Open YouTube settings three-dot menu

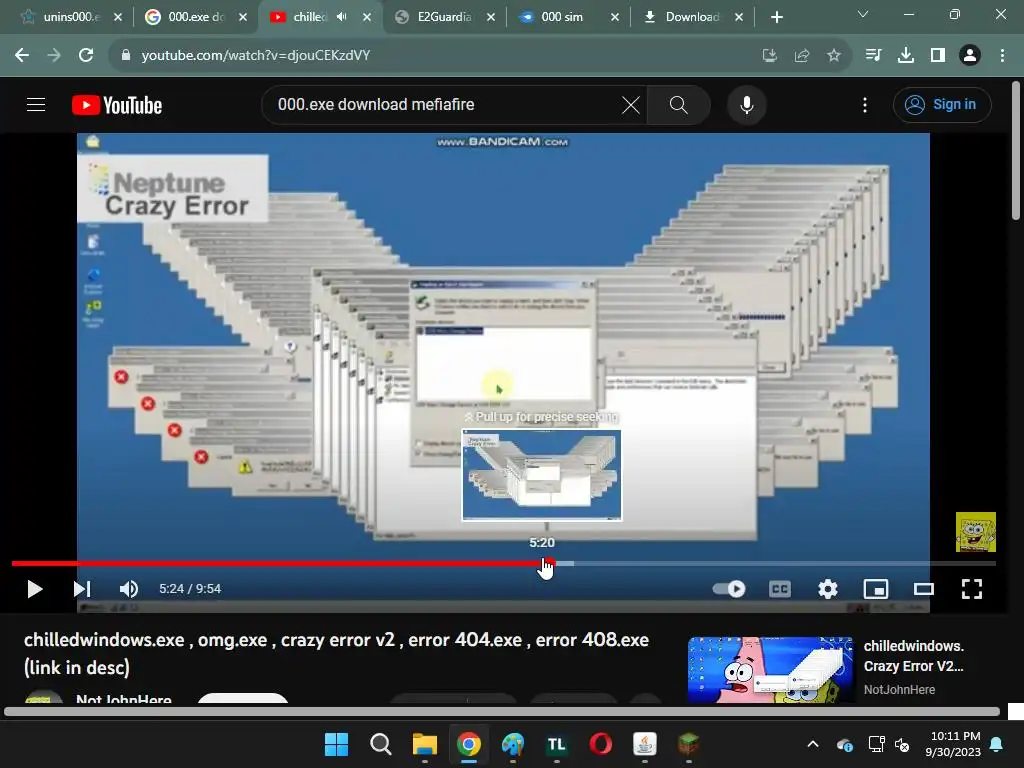865,104
